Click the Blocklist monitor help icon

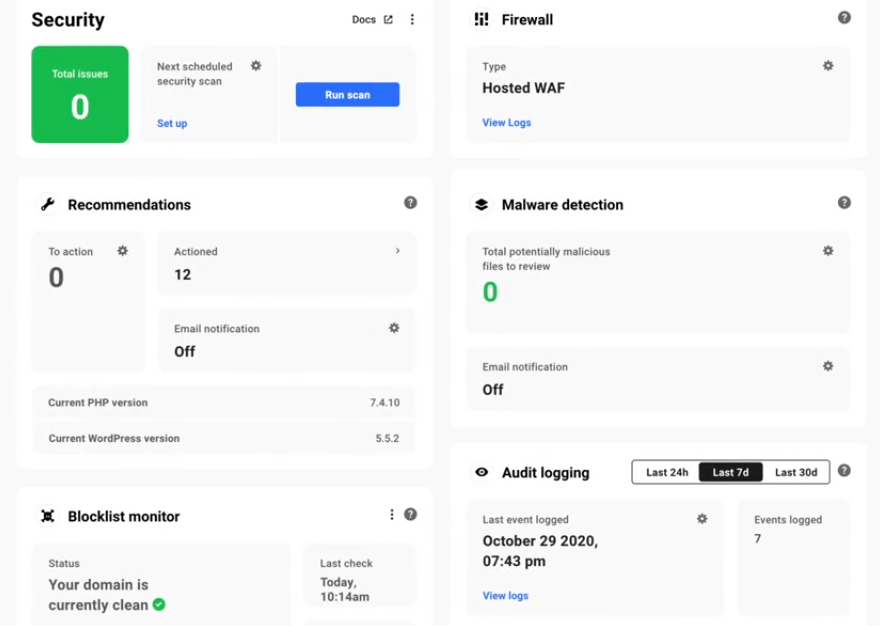(410, 515)
